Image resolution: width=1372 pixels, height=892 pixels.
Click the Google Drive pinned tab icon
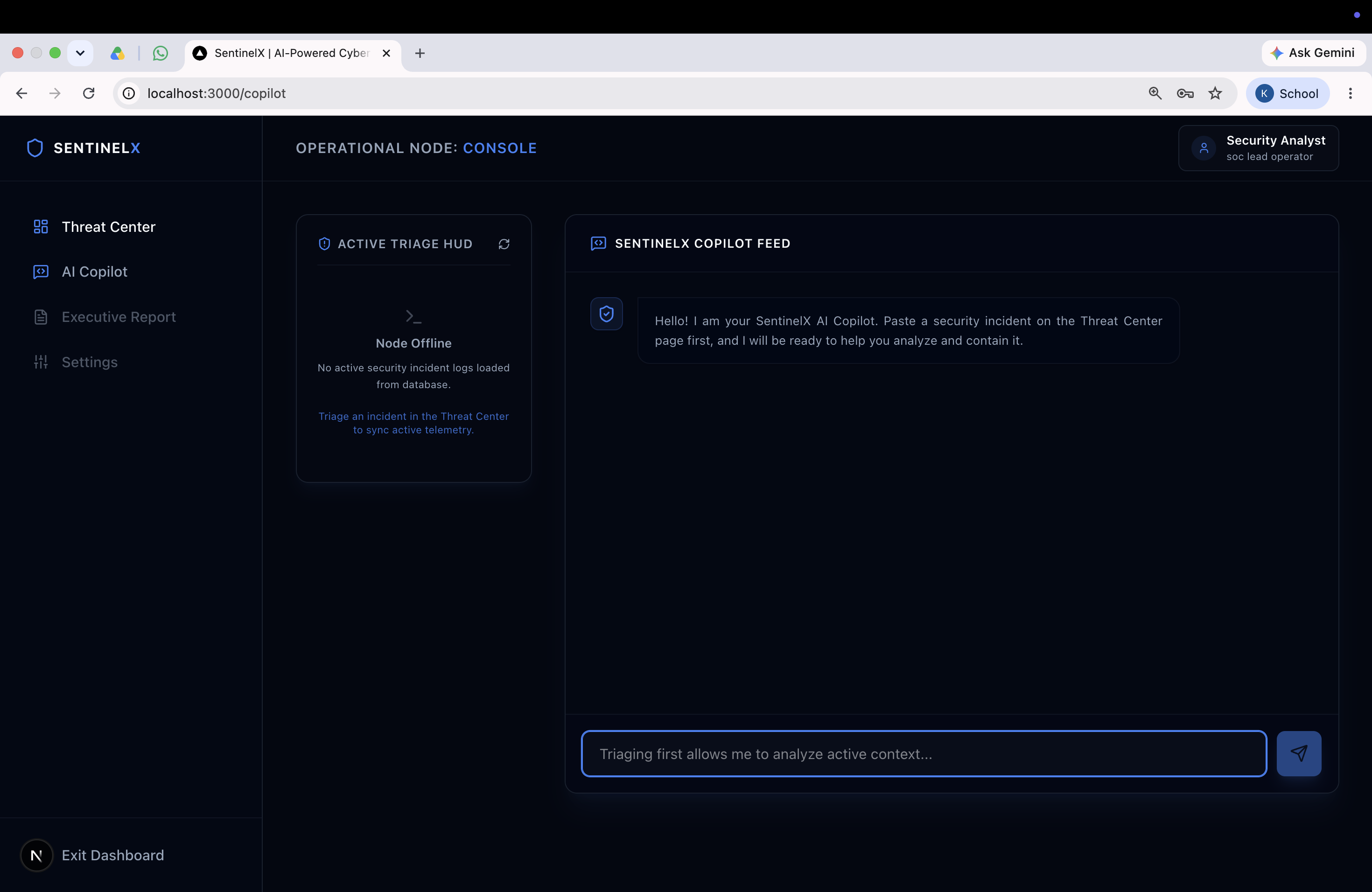coord(118,53)
